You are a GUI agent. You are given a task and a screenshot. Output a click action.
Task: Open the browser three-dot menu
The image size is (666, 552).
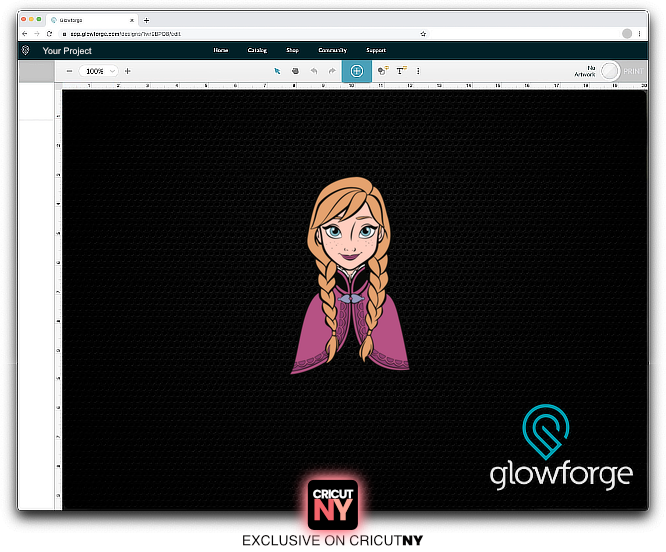point(640,34)
